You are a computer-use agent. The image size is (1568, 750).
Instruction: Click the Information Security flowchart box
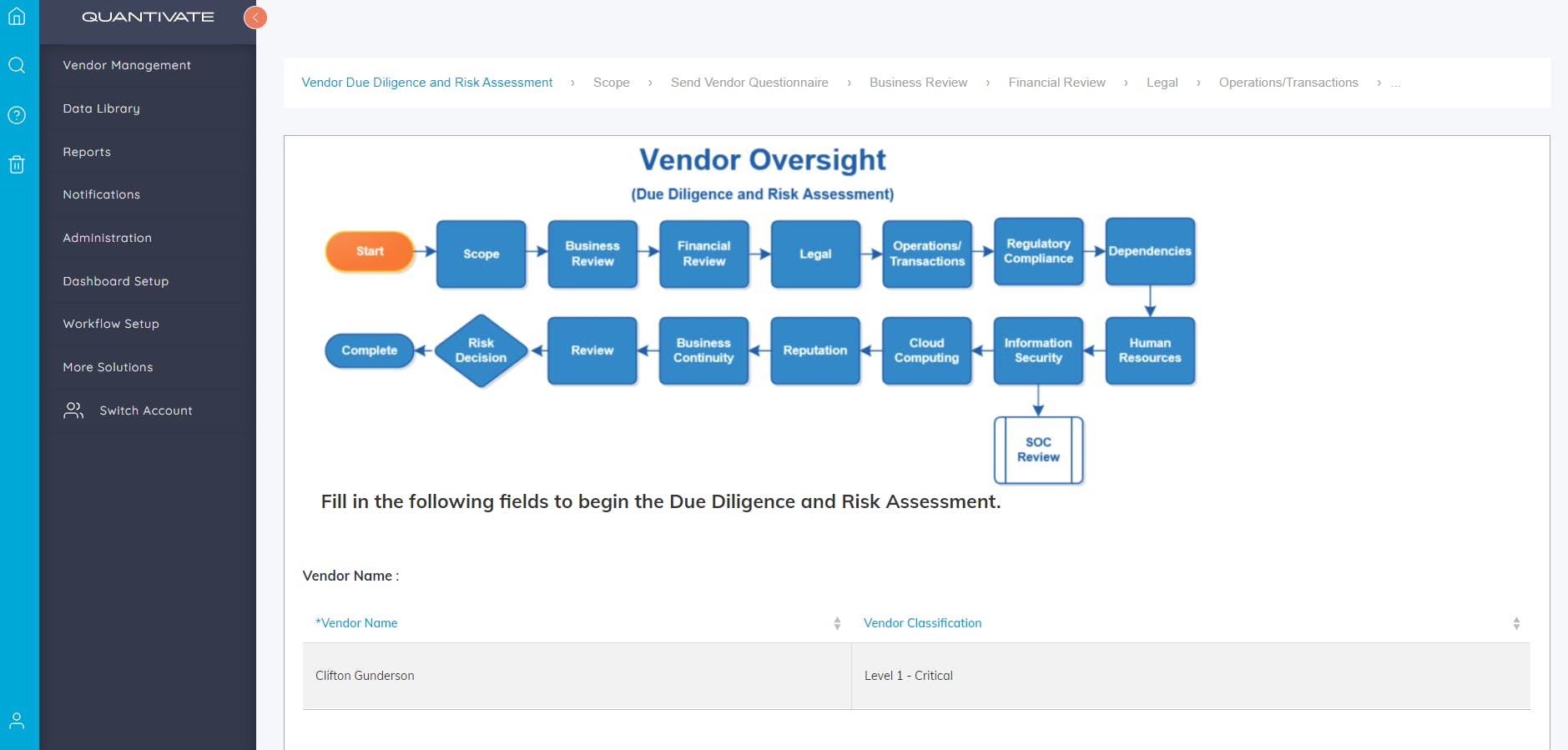(x=1038, y=350)
